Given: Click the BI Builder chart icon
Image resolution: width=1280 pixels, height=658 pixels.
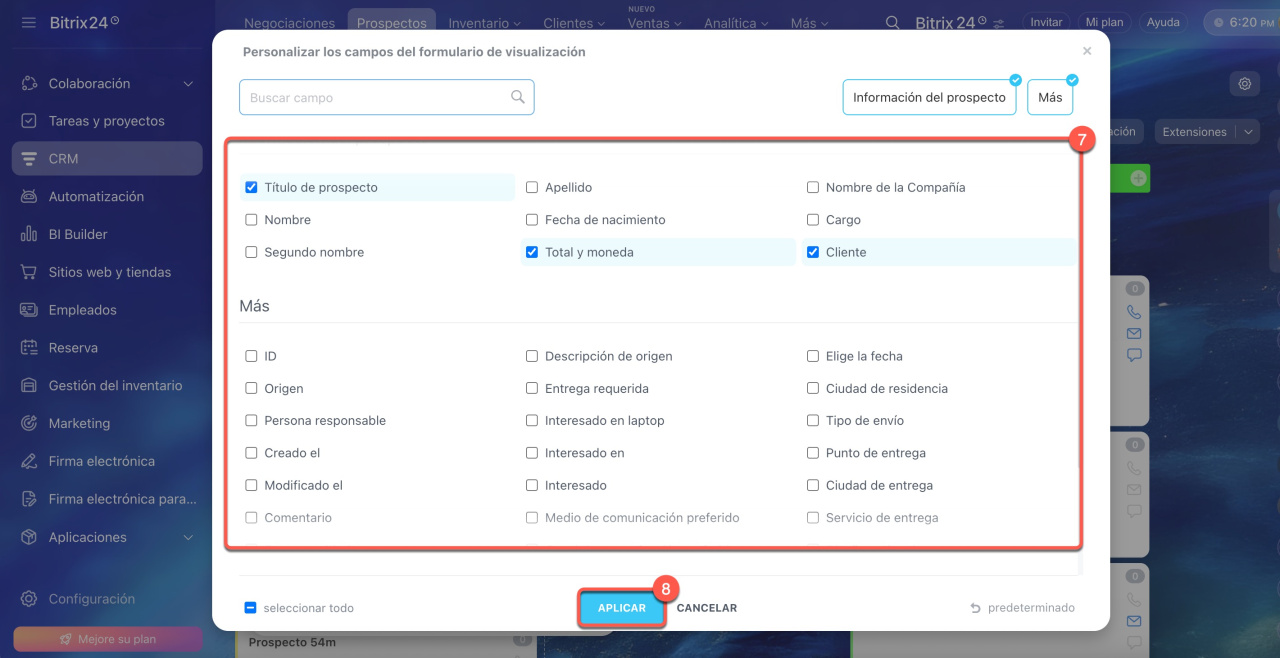Looking at the screenshot, I should coord(29,234).
